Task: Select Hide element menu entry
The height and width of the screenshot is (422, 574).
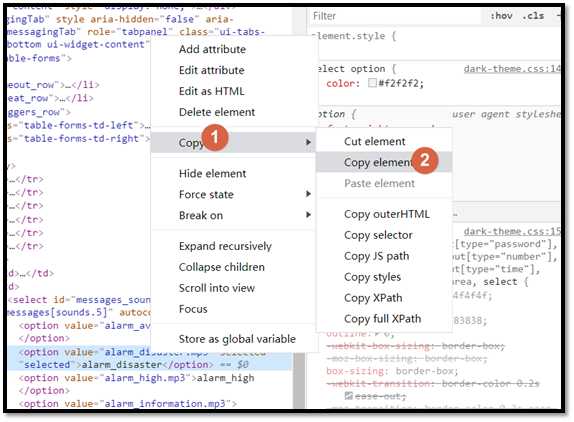Action: 212,173
